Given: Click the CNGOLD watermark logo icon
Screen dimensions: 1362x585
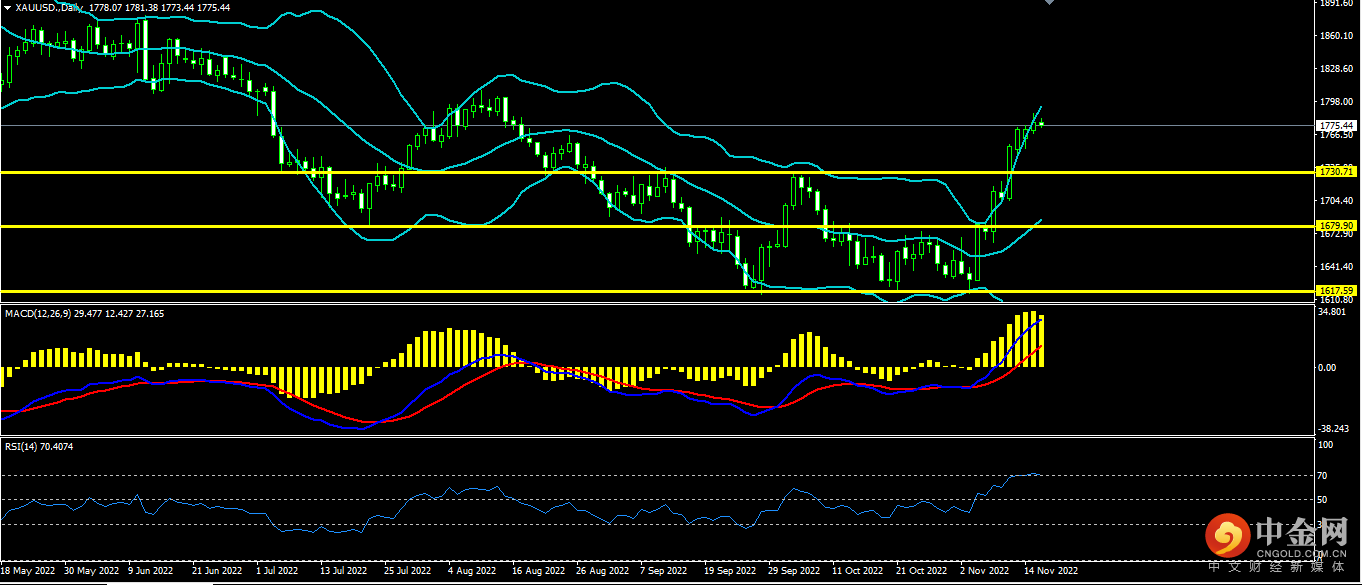Looking at the screenshot, I should coord(1227,539).
